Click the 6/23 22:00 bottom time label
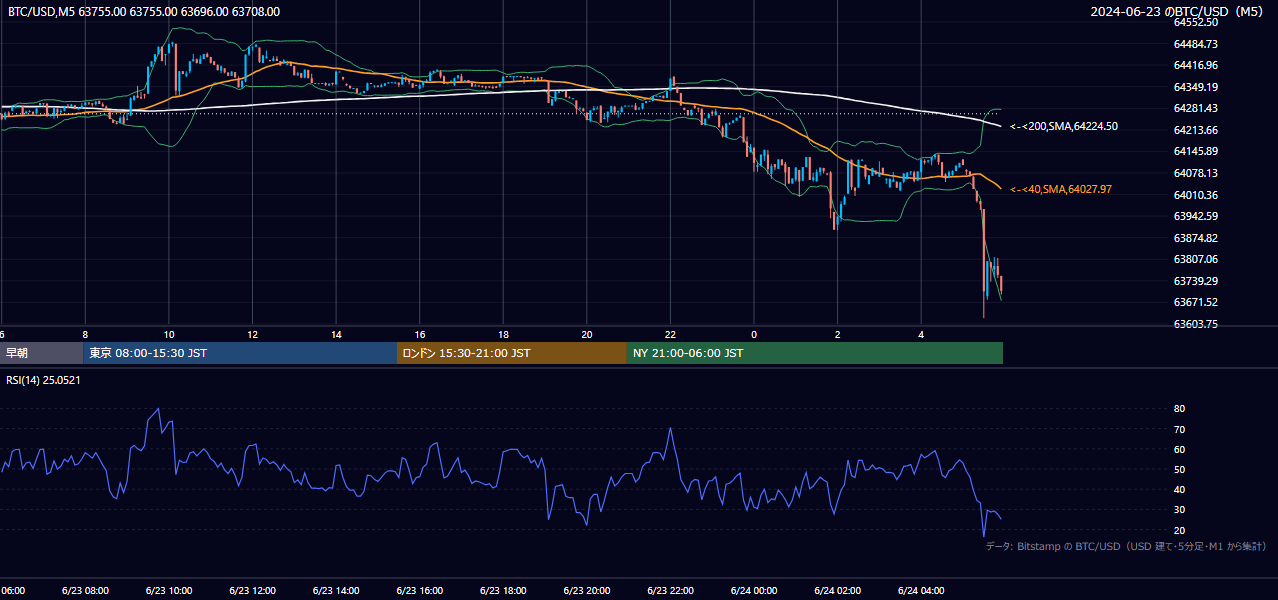The width and height of the screenshot is (1278, 600). click(x=670, y=591)
